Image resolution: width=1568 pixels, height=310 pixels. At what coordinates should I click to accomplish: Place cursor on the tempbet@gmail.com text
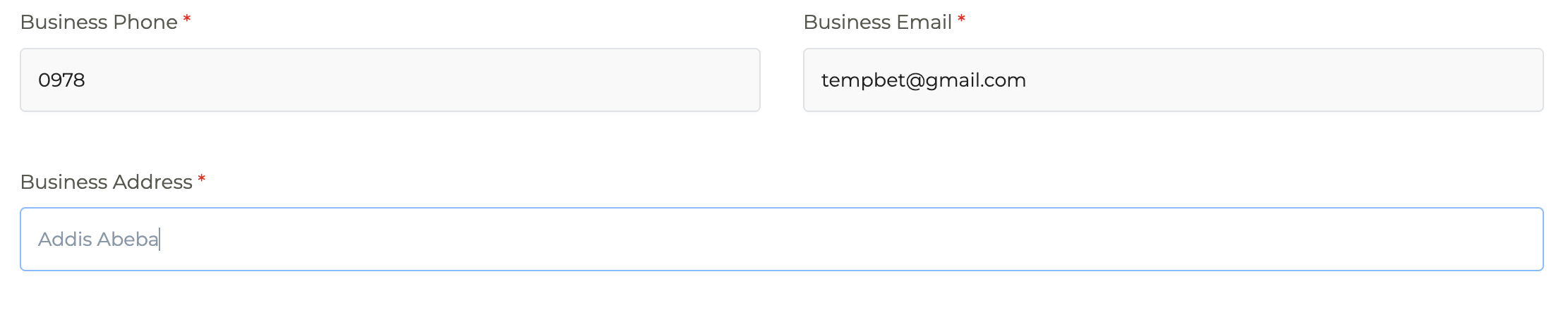pyautogui.click(x=923, y=80)
